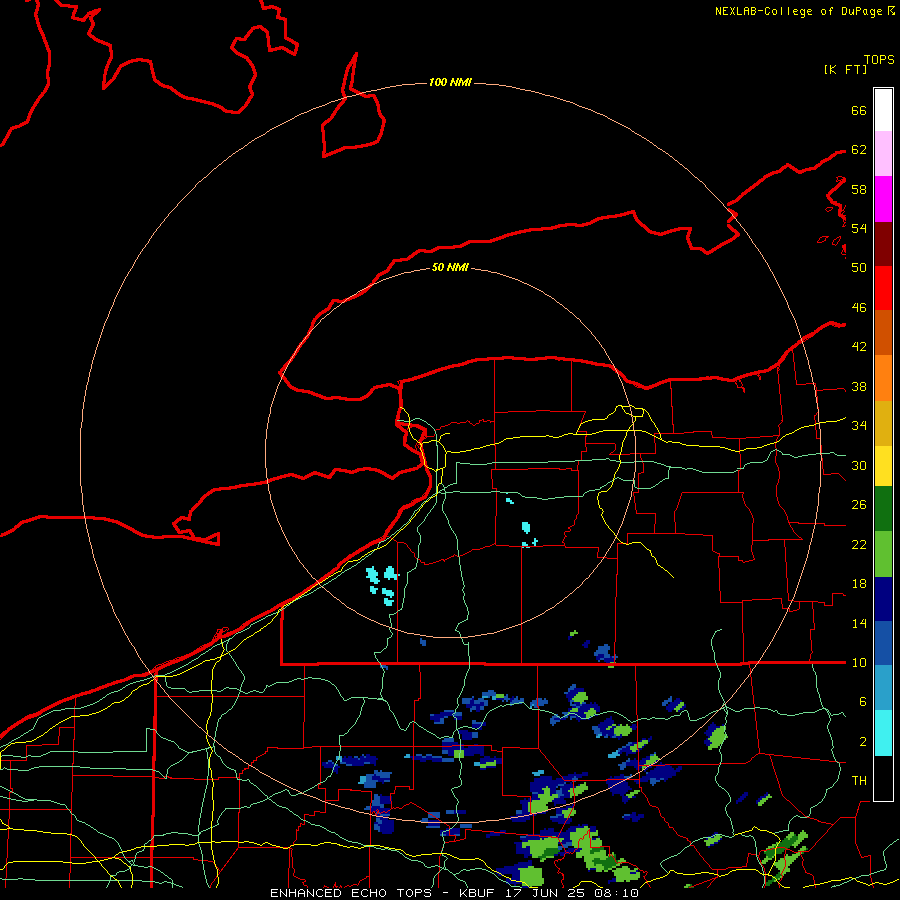This screenshot has height=900, width=900.
Task: Click the 62 value on the scale
Action: 859,150
